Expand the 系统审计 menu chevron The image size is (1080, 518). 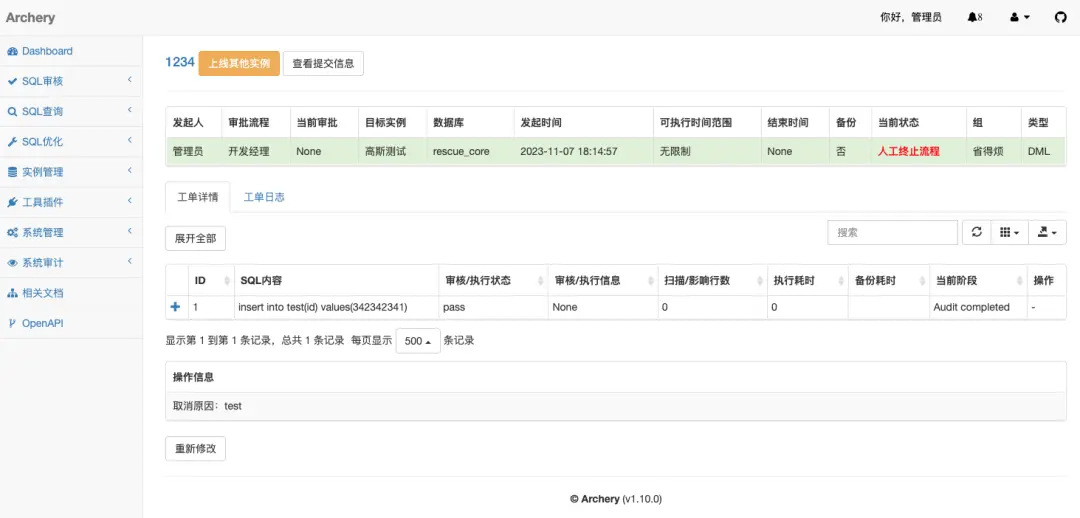coord(129,262)
